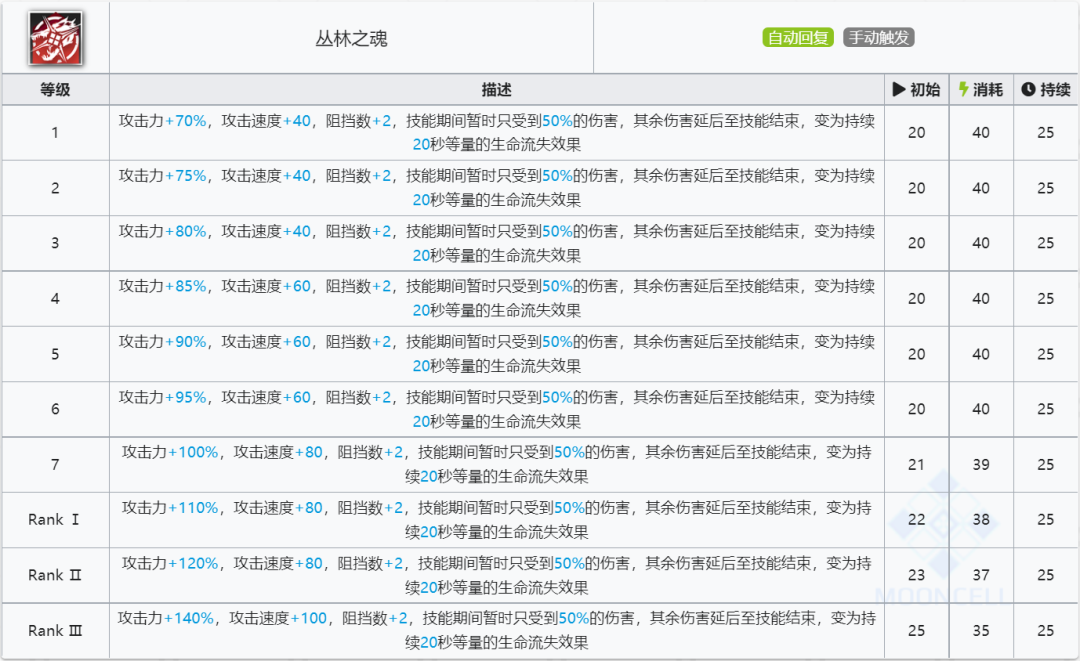1080x661 pixels.
Task: Click the 攻击力+140% description text
Action: click(166, 618)
